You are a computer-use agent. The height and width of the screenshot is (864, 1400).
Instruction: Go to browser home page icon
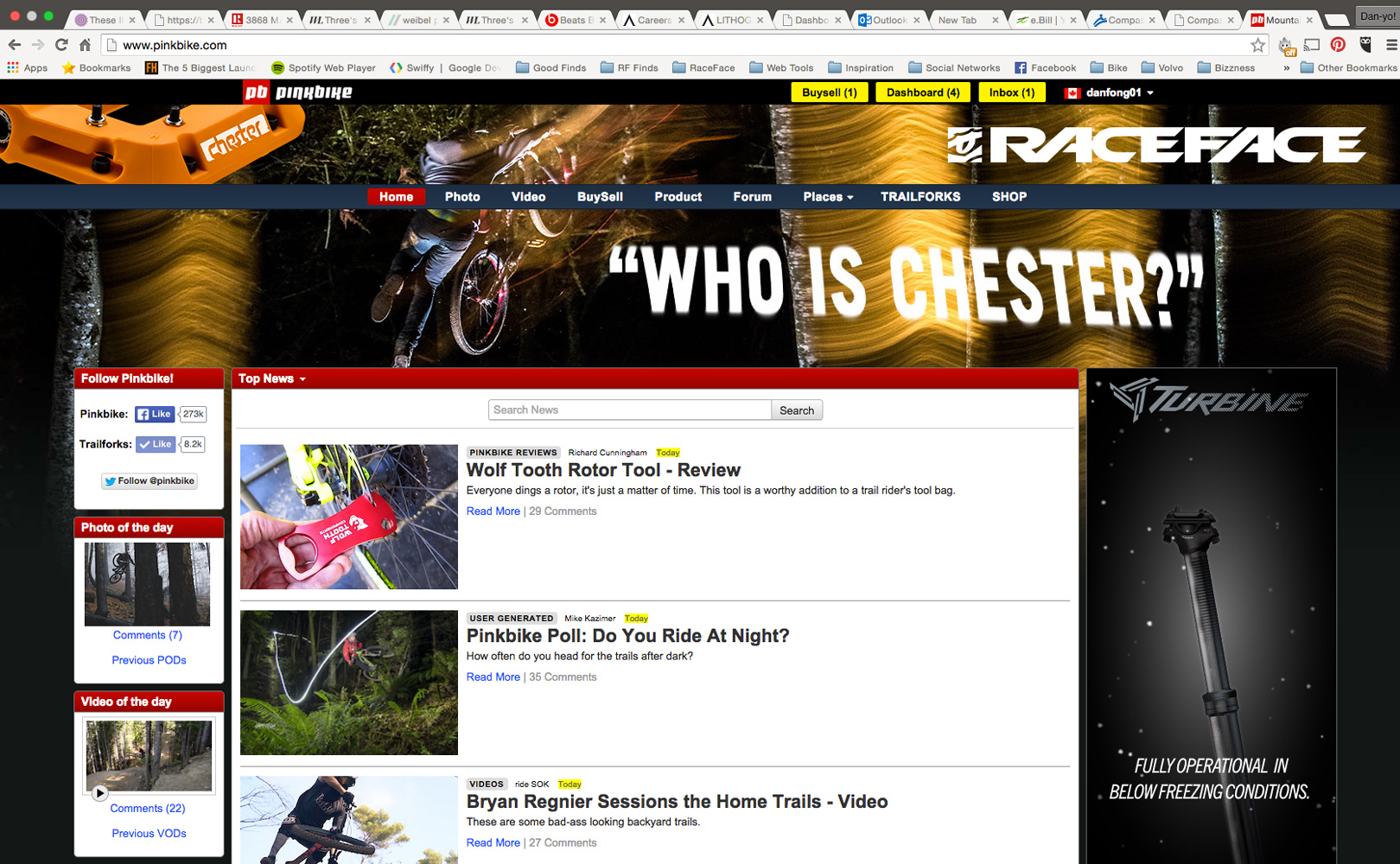tap(85, 45)
